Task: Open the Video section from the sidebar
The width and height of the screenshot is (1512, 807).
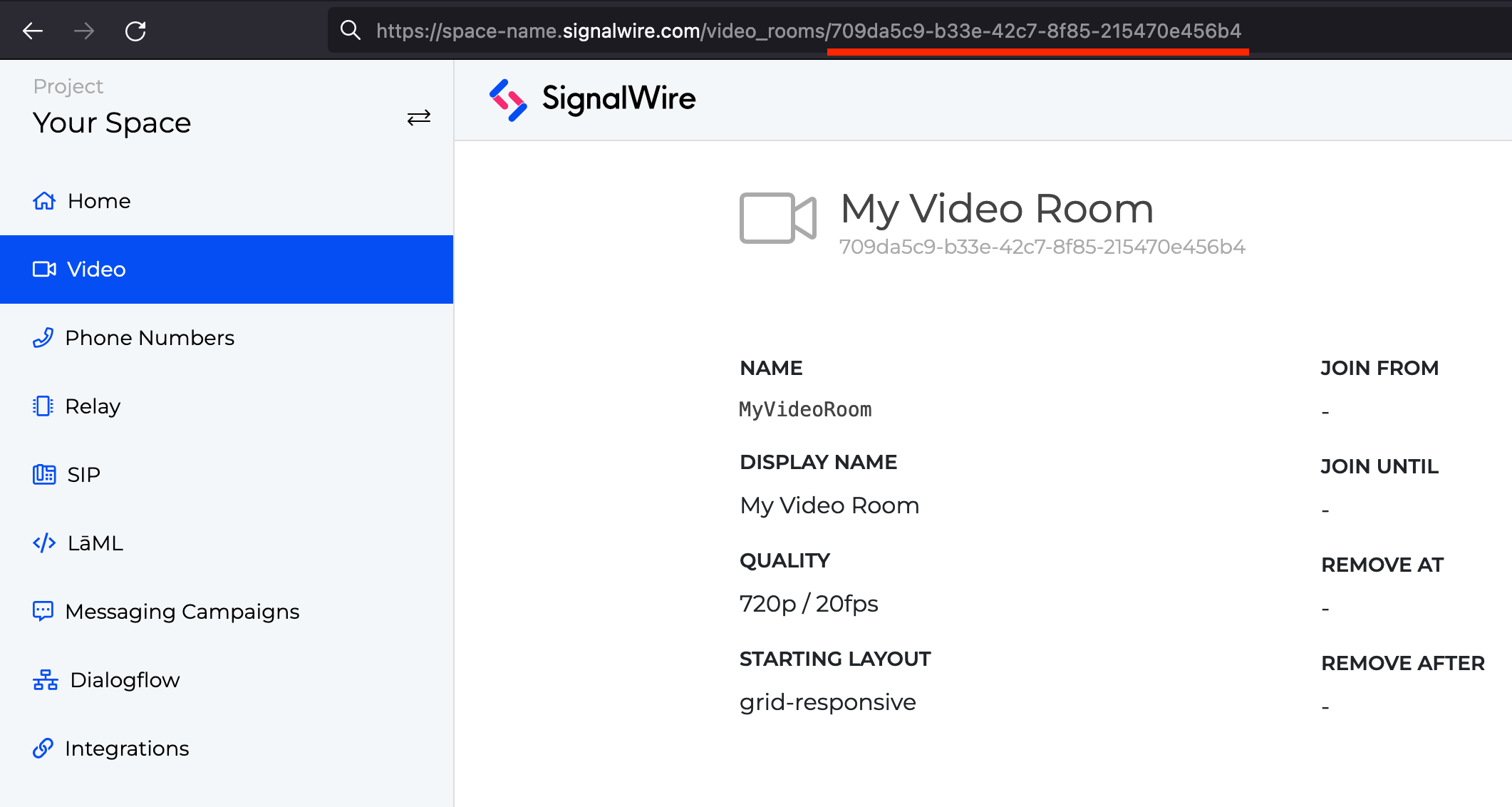Action: (95, 269)
